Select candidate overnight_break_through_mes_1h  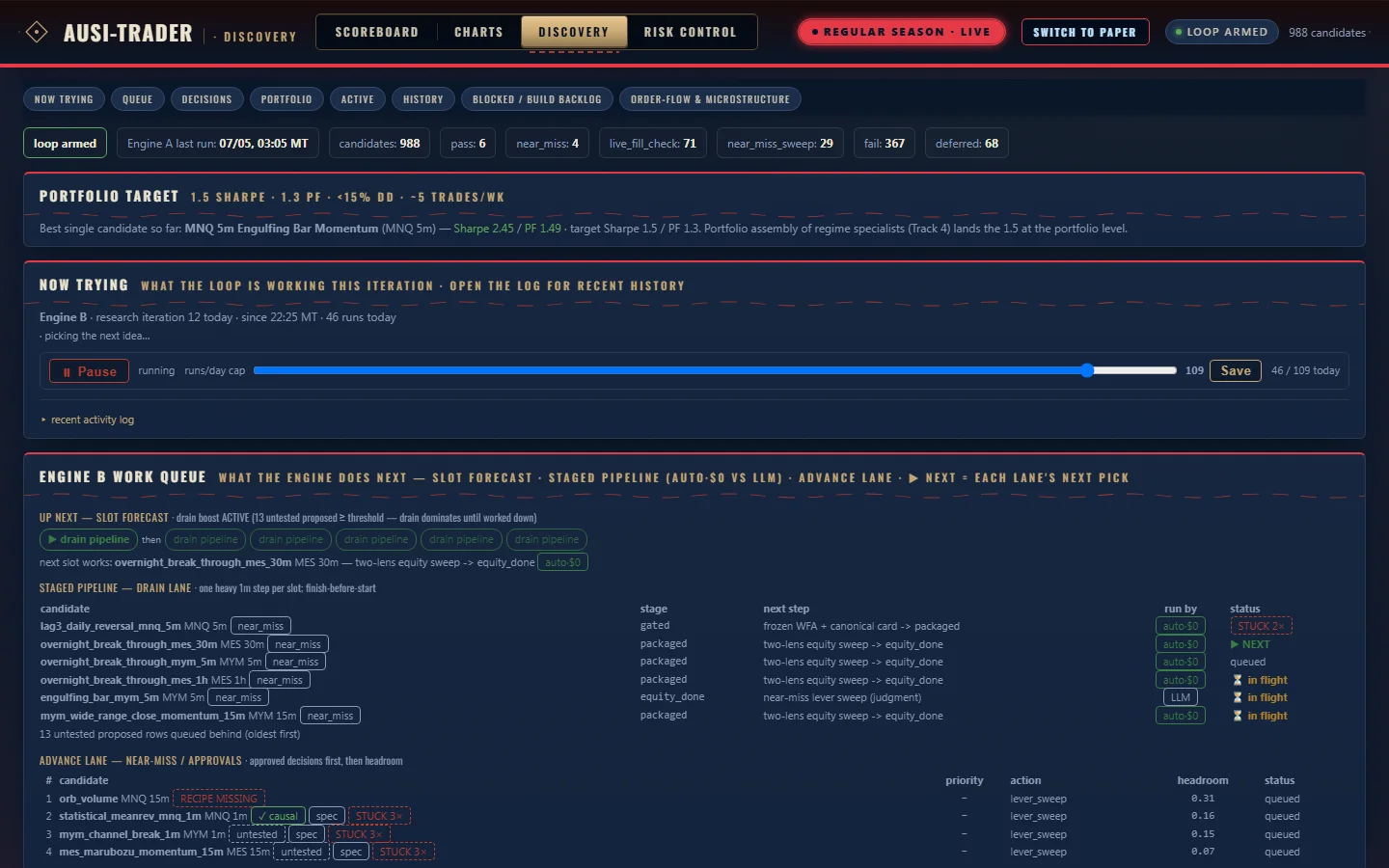click(x=123, y=680)
